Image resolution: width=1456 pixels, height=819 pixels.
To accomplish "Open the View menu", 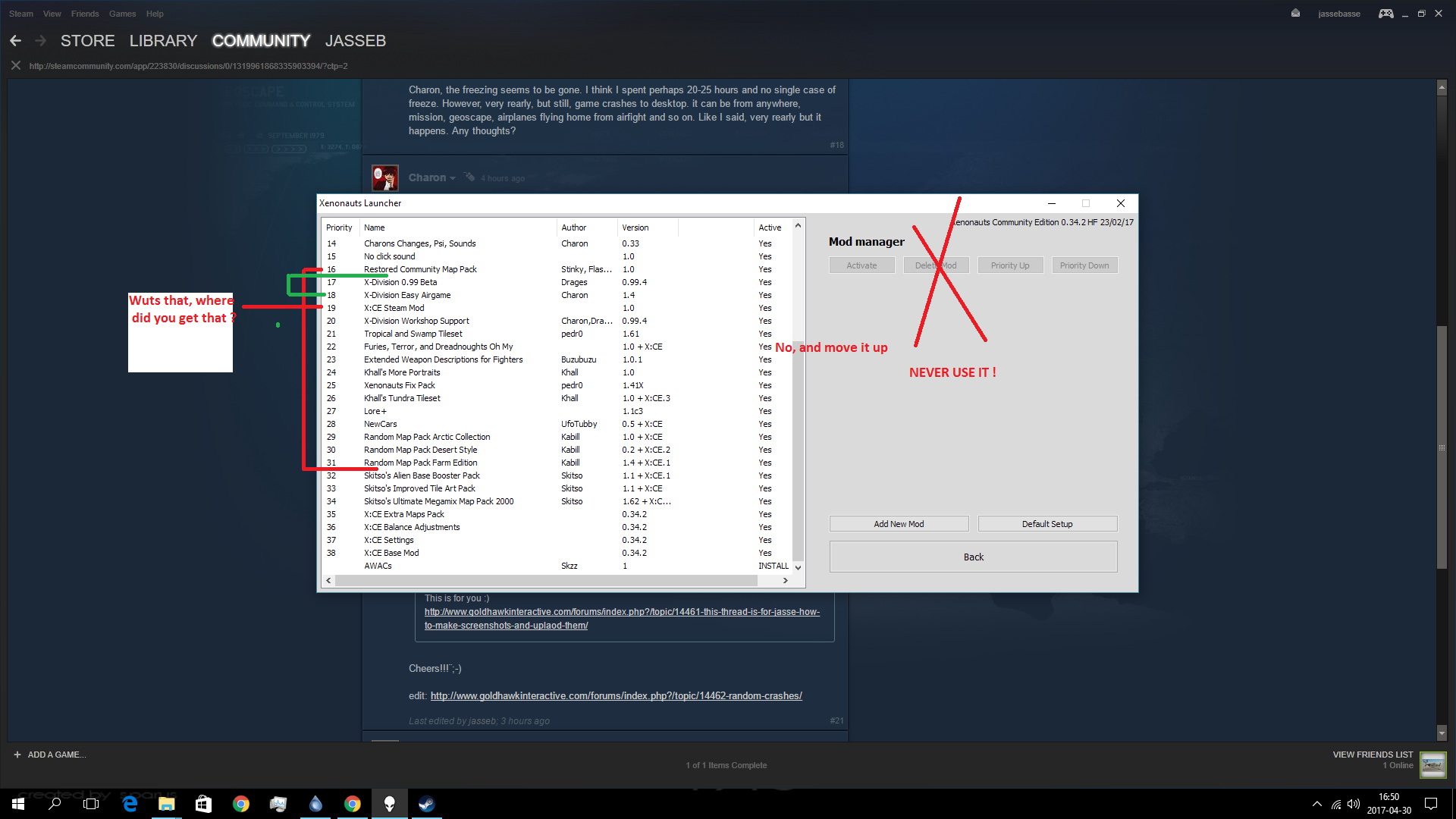I will [x=52, y=14].
